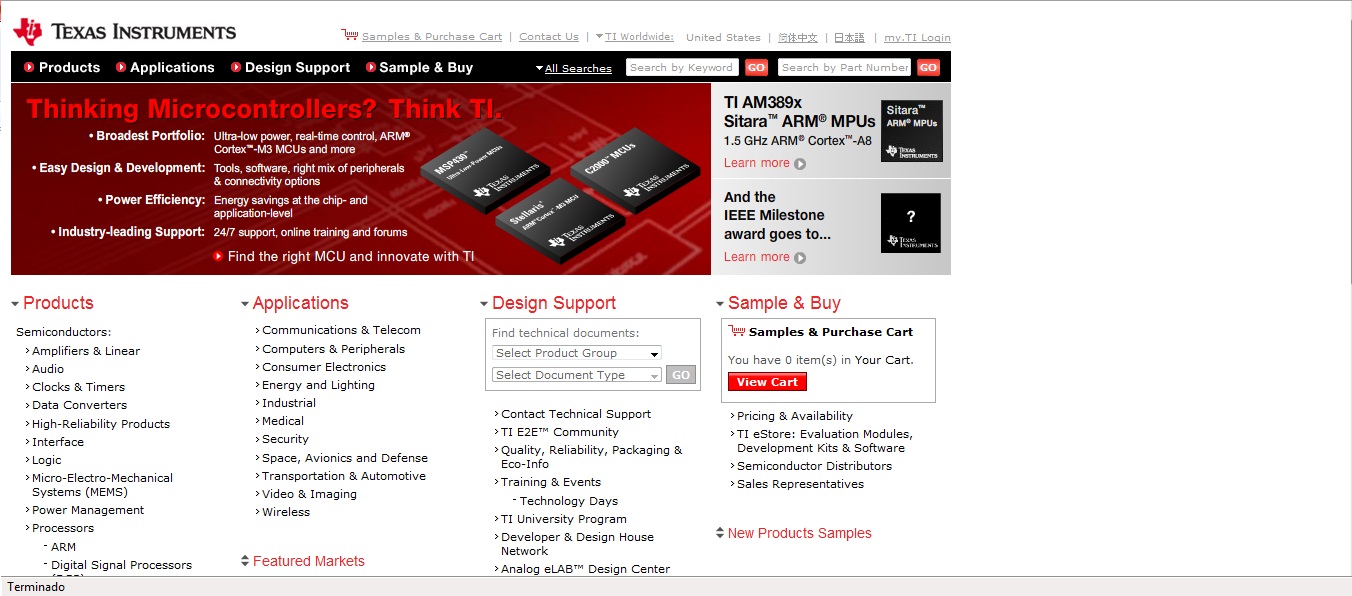Image resolution: width=1352 pixels, height=596 pixels.
Task: Click the Search by Part Number field
Action: 845,67
